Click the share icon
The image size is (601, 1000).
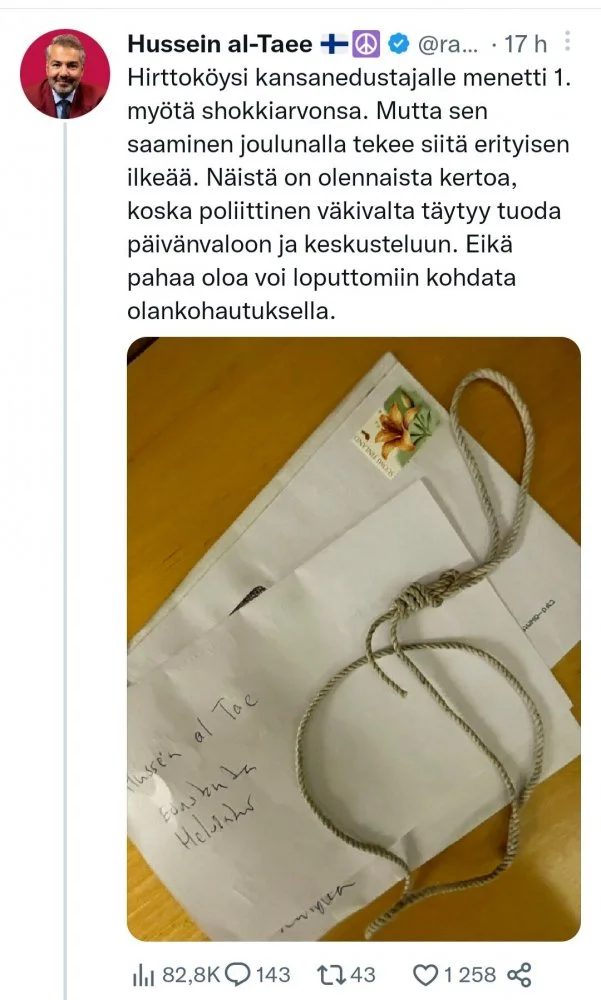[x=519, y=975]
